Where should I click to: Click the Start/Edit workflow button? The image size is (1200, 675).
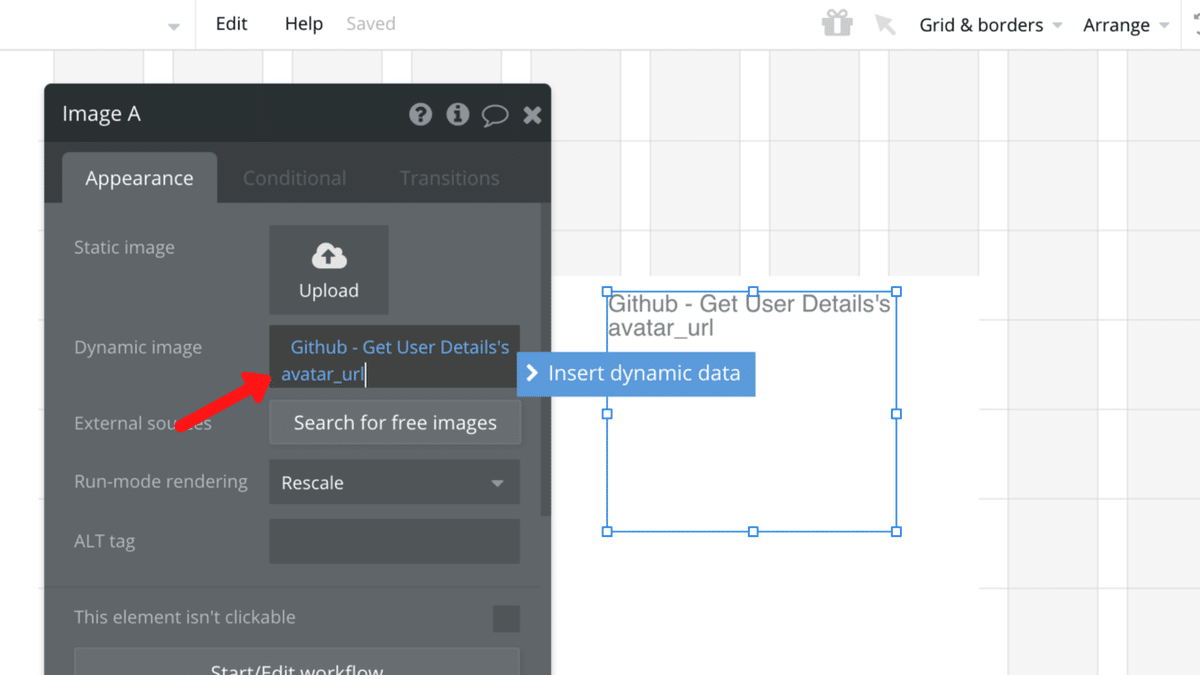click(x=297, y=665)
